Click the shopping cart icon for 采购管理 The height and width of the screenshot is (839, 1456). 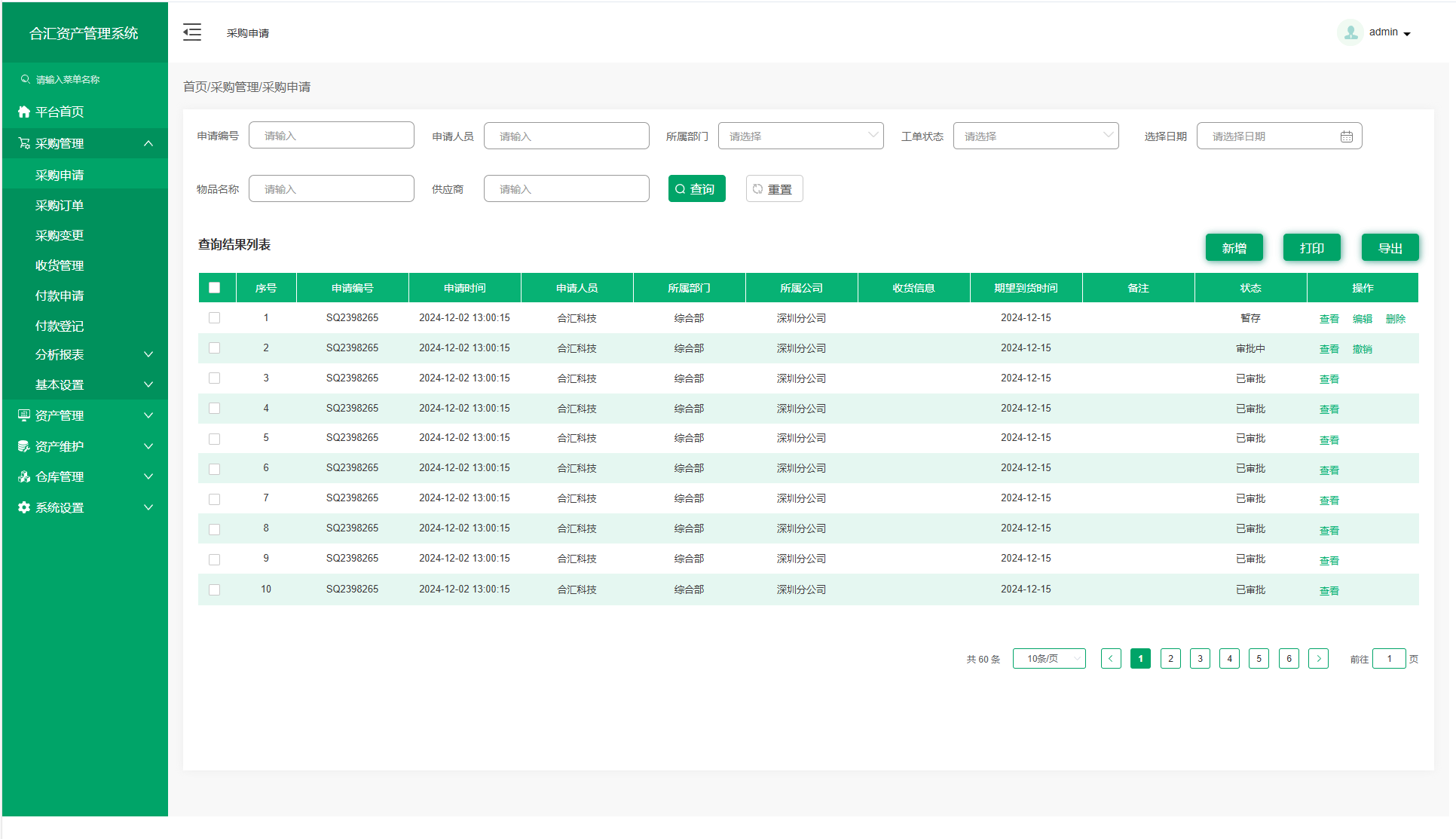pyautogui.click(x=24, y=143)
